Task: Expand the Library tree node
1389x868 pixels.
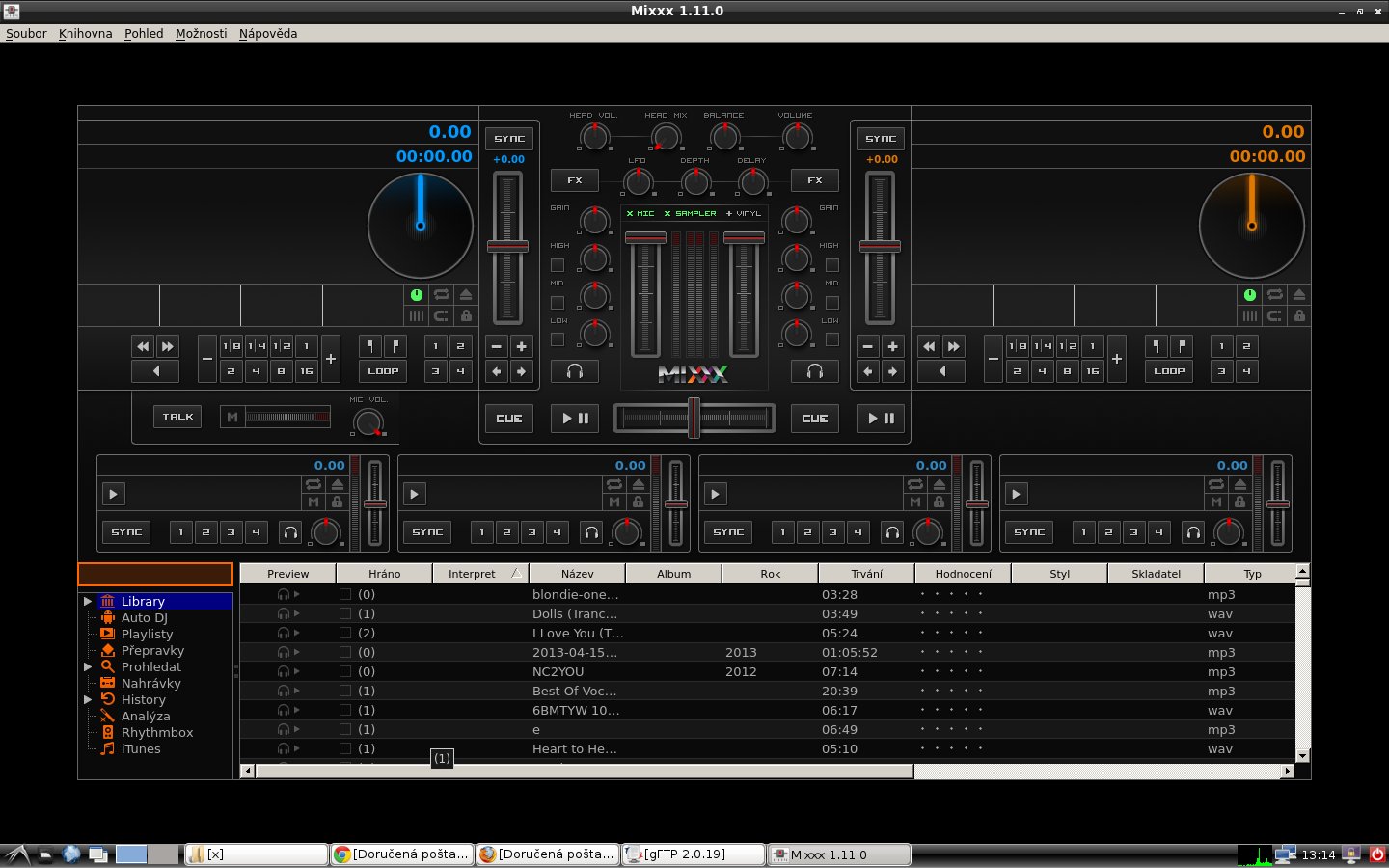Action: click(88, 602)
